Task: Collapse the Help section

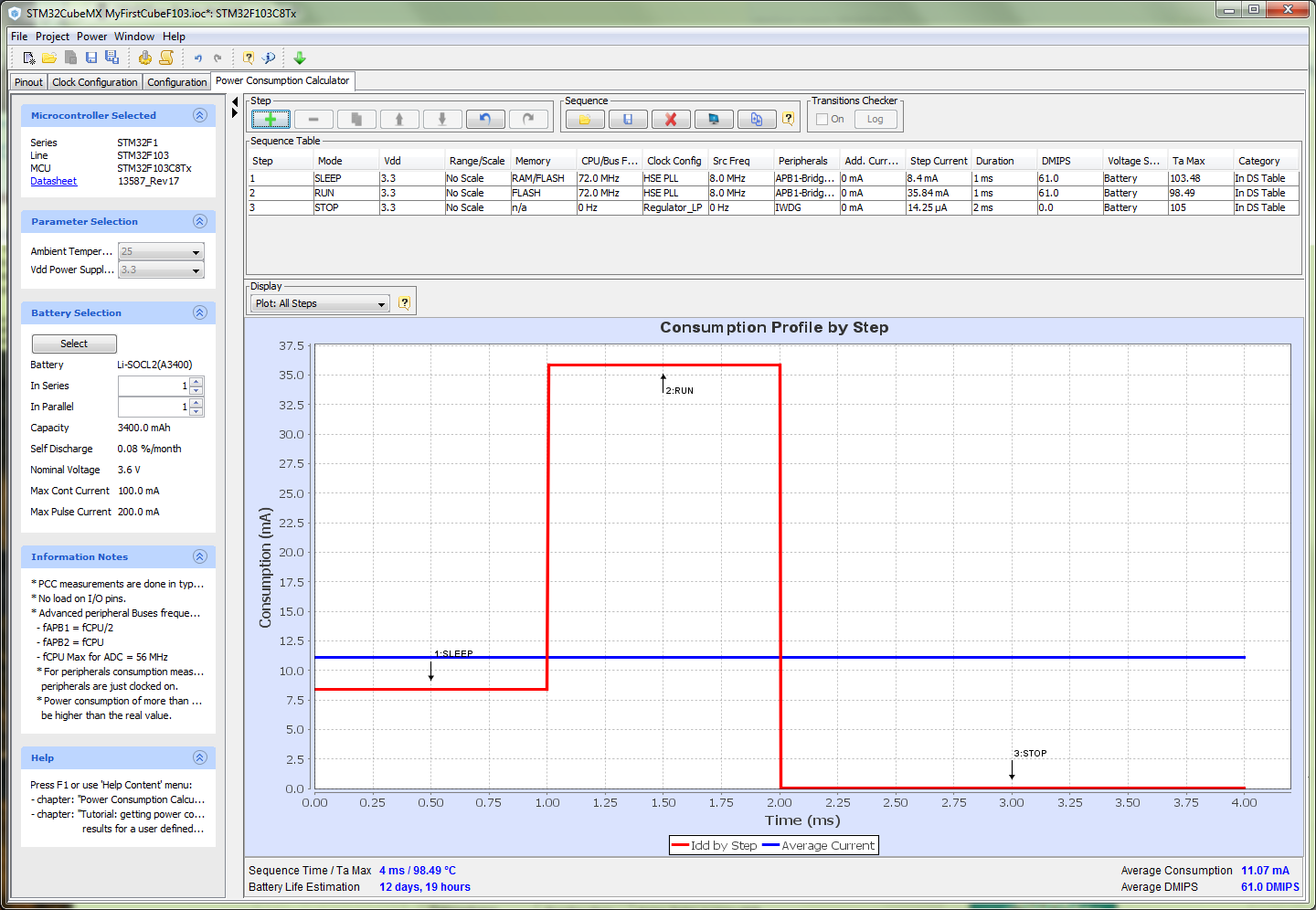Action: [x=200, y=757]
